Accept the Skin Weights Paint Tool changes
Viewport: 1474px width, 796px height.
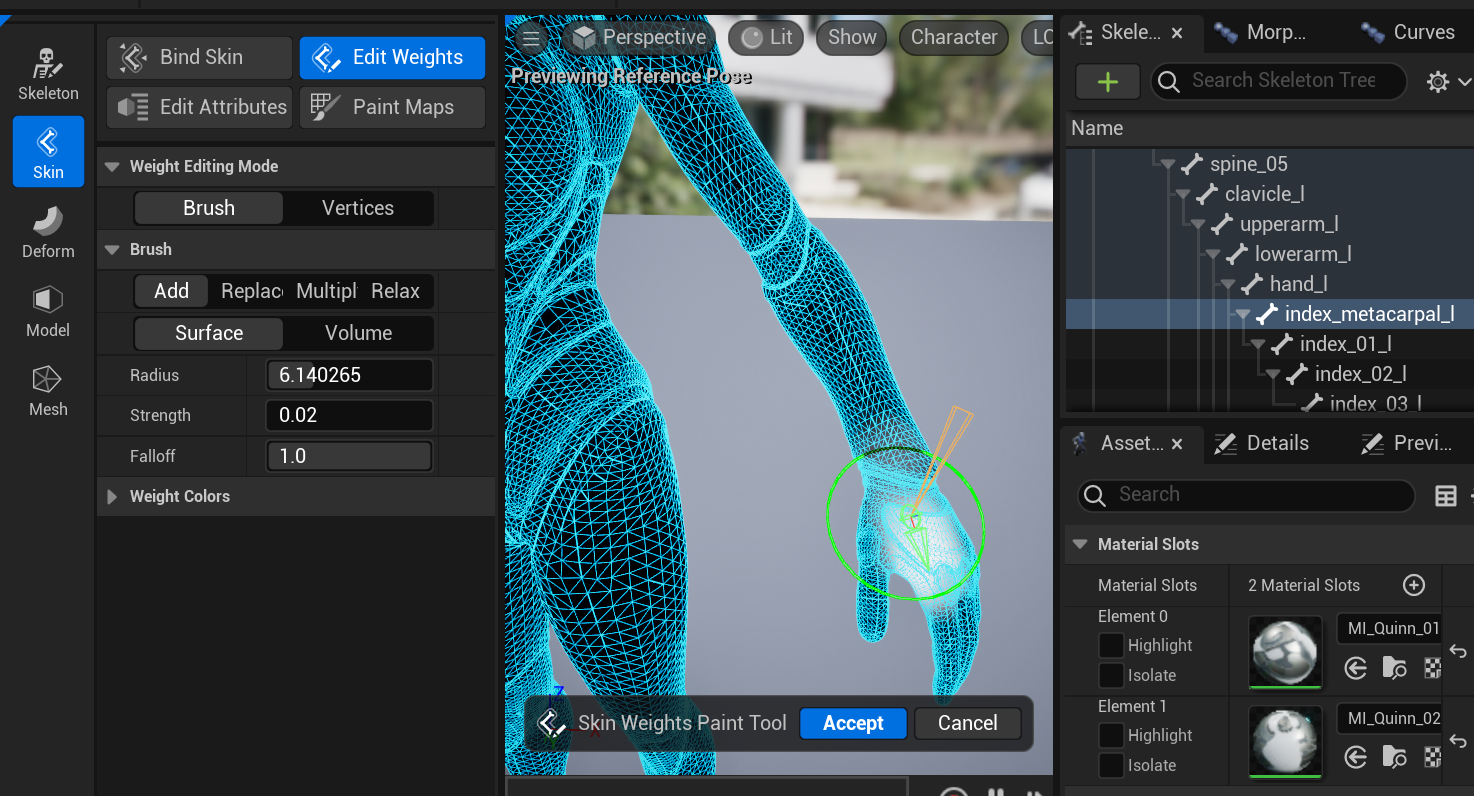tap(853, 723)
